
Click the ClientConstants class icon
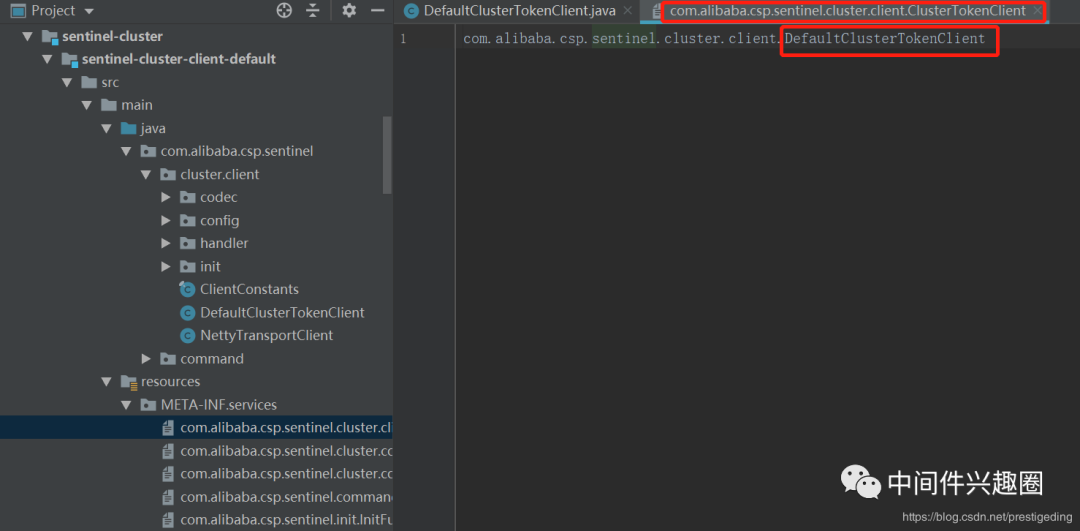pyautogui.click(x=187, y=289)
